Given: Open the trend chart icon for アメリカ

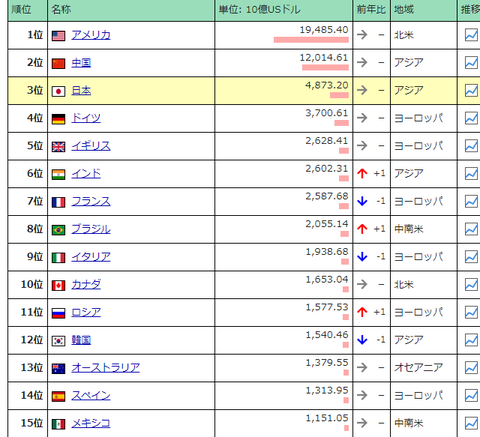Looking at the screenshot, I should click(x=471, y=35).
